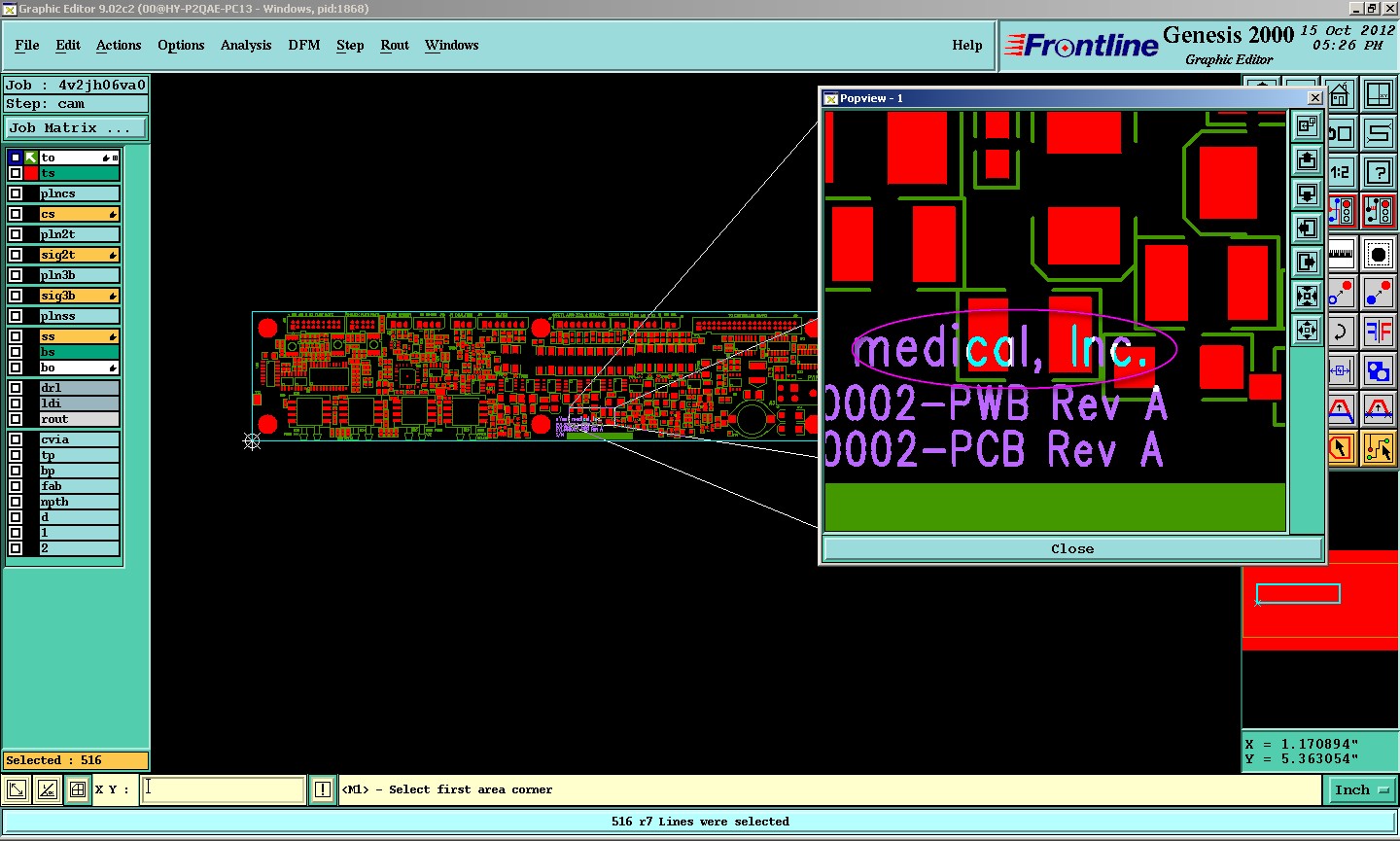The height and width of the screenshot is (841, 1400).
Task: Toggle display checkbox for layer to
Action: (16, 158)
